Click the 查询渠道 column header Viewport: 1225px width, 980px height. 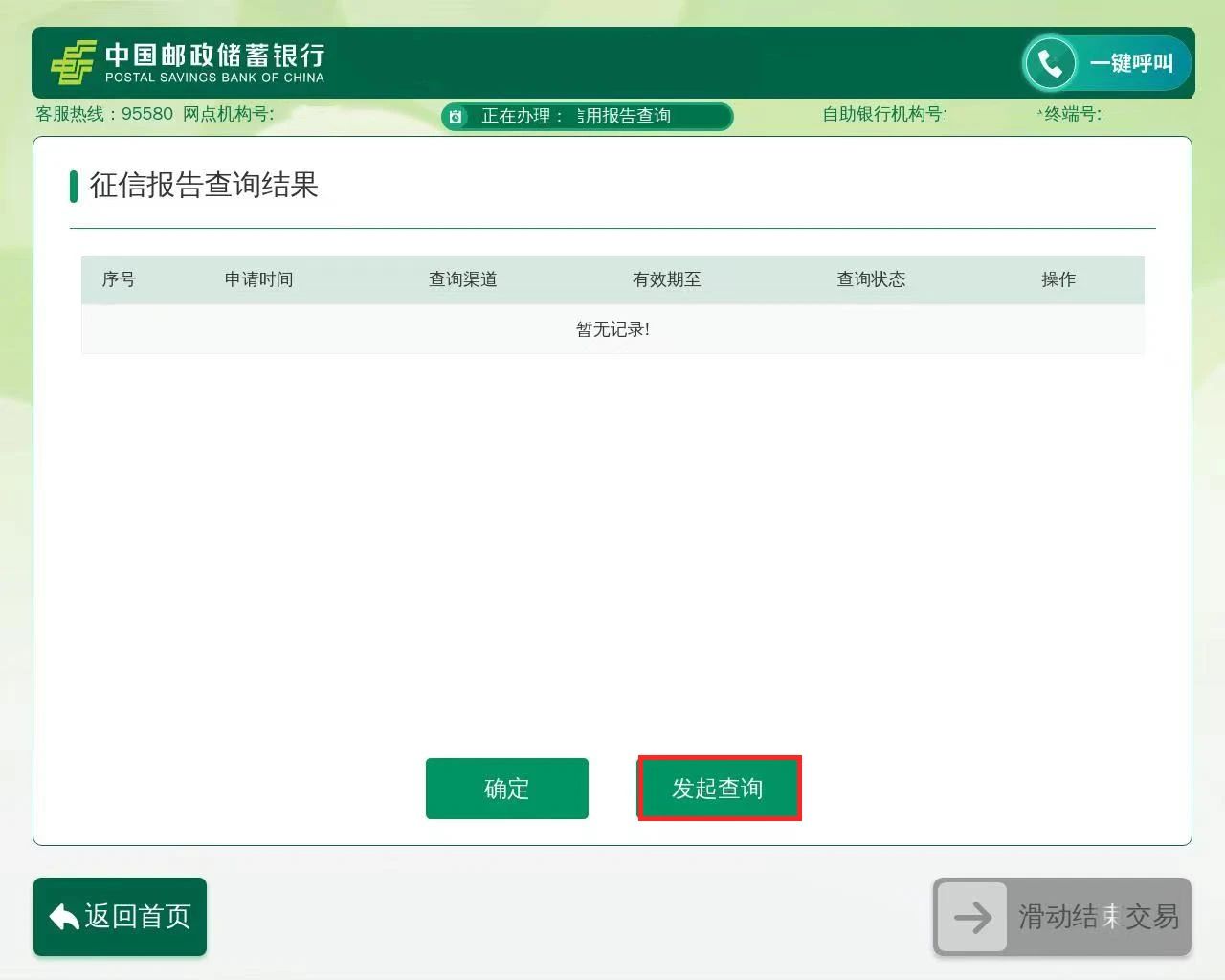462,279
